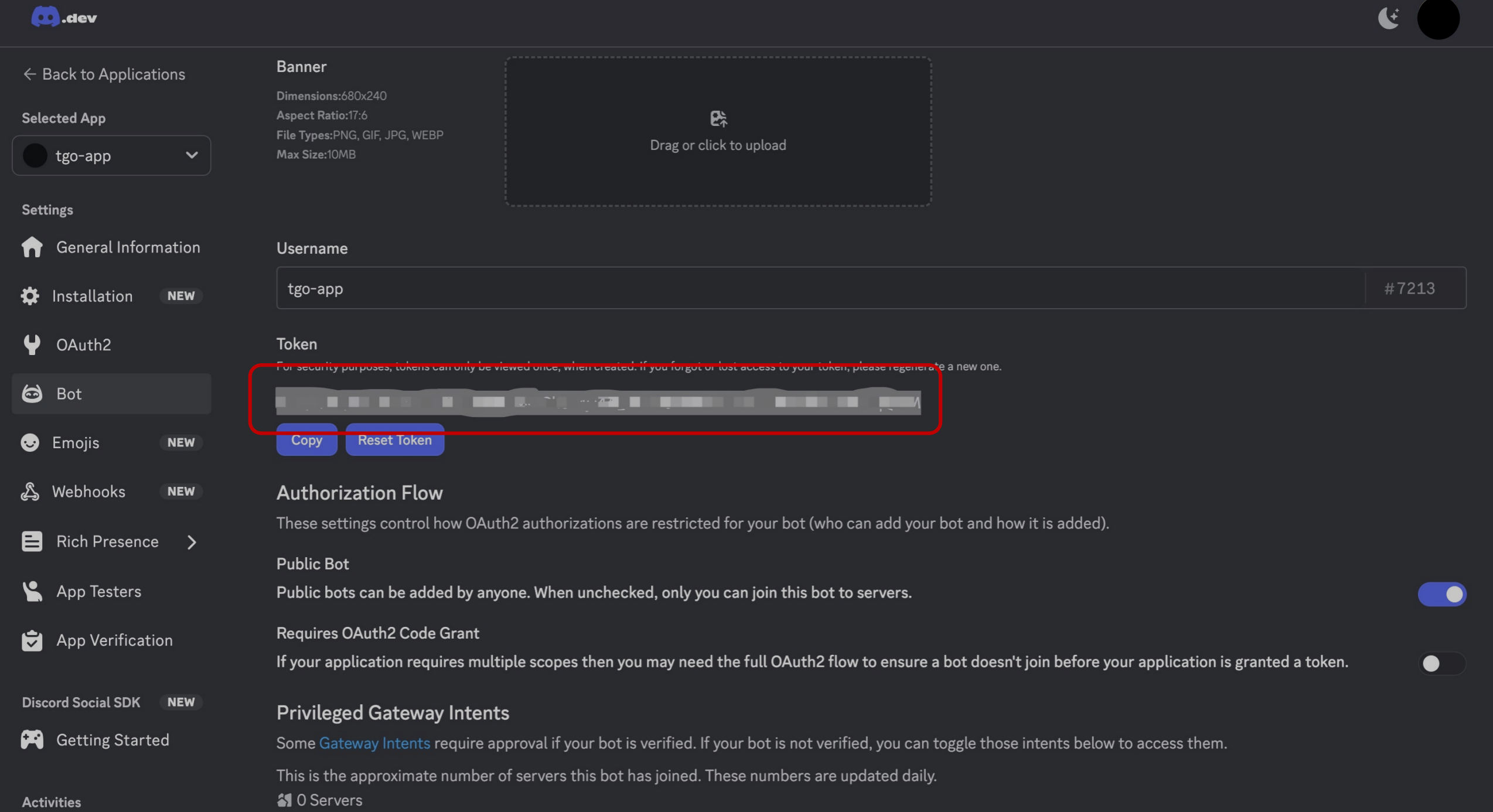Open OAuth2 settings via the wrench icon
The image size is (1493, 812).
pos(32,344)
